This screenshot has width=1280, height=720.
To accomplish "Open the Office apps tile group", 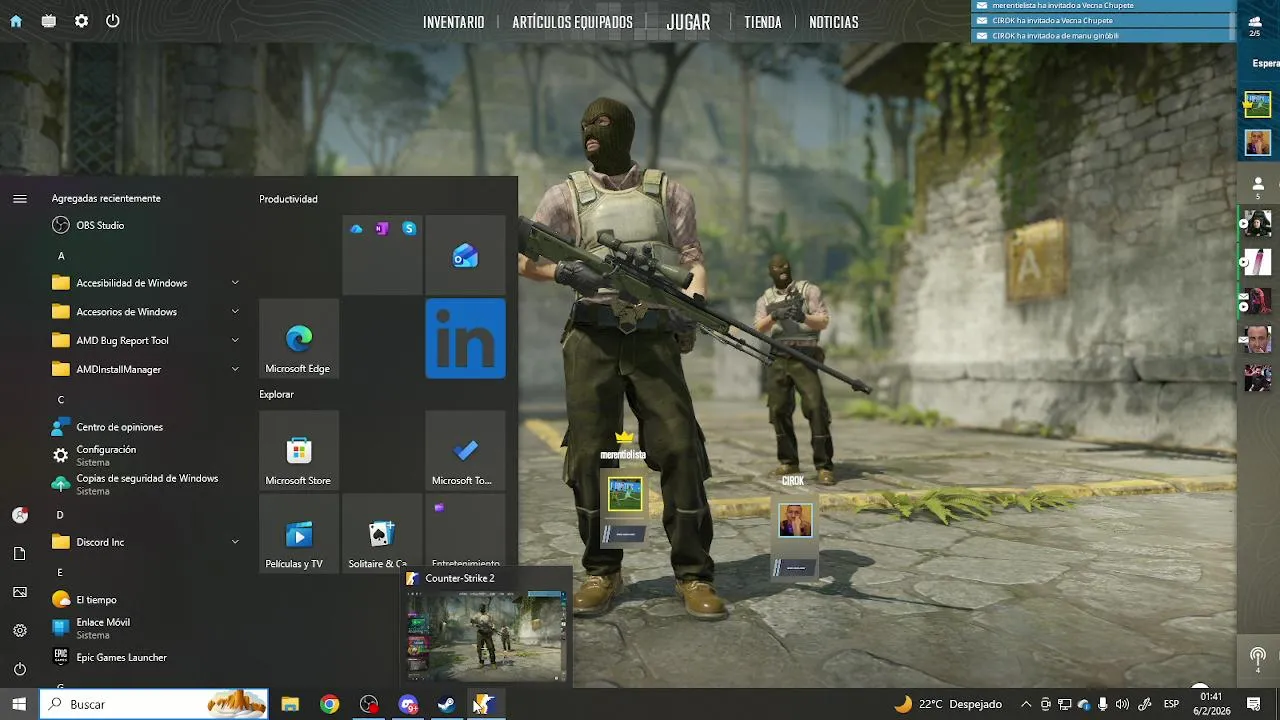I will [x=382, y=255].
